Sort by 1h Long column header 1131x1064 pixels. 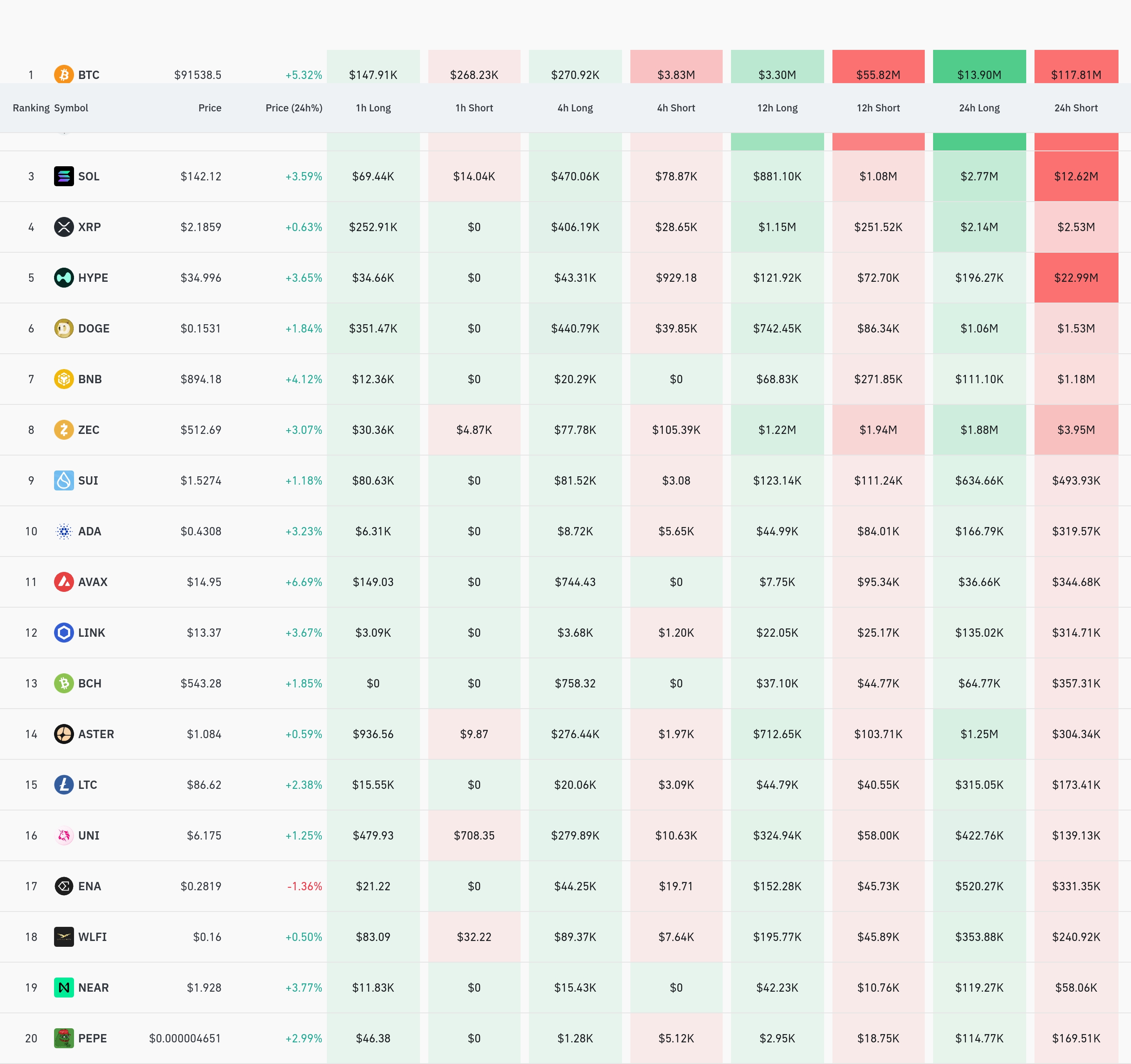[x=373, y=108]
